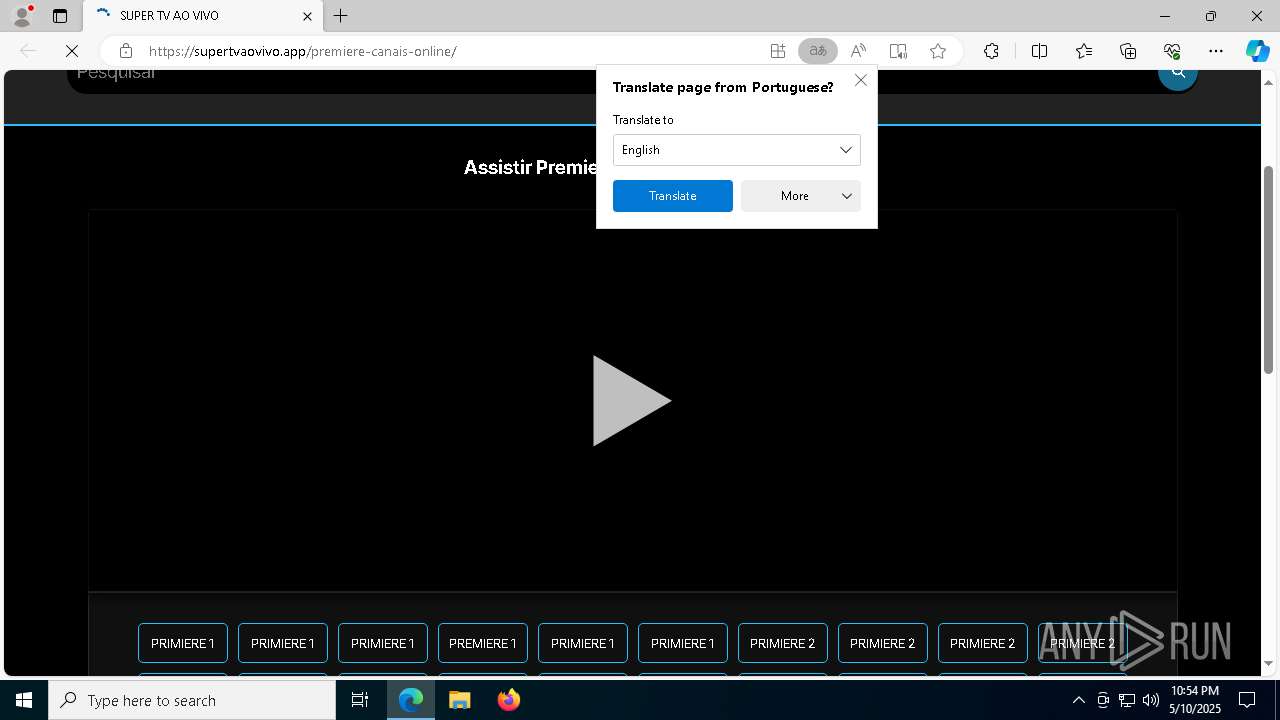Open split screen view
This screenshot has height=720, width=1280.
pyautogui.click(x=1039, y=51)
